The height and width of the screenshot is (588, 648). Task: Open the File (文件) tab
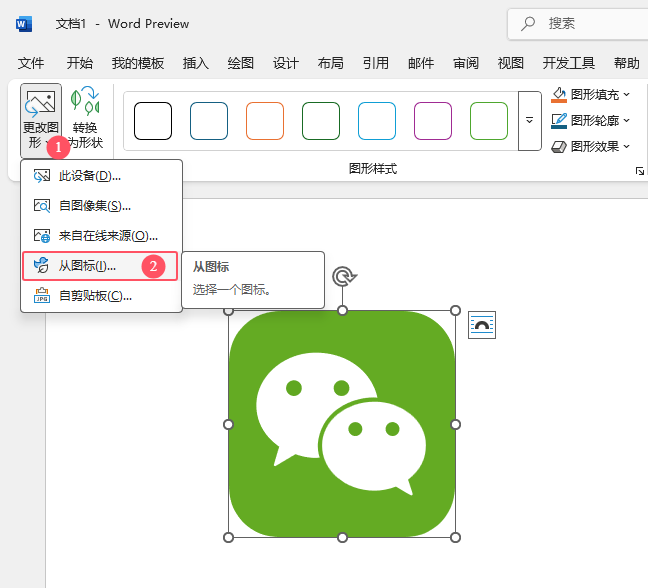point(31,63)
